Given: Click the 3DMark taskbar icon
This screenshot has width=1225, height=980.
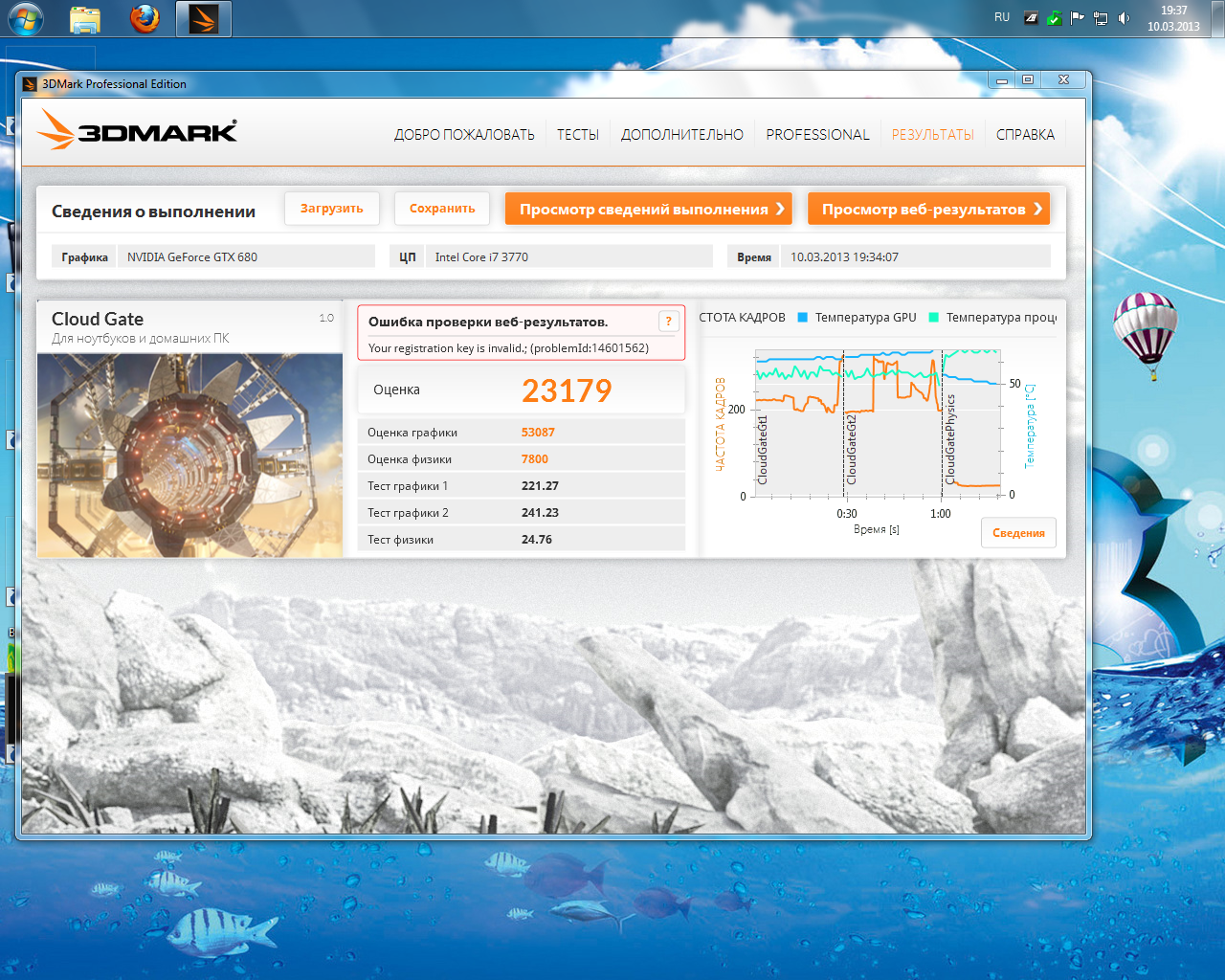Looking at the screenshot, I should 203,18.
